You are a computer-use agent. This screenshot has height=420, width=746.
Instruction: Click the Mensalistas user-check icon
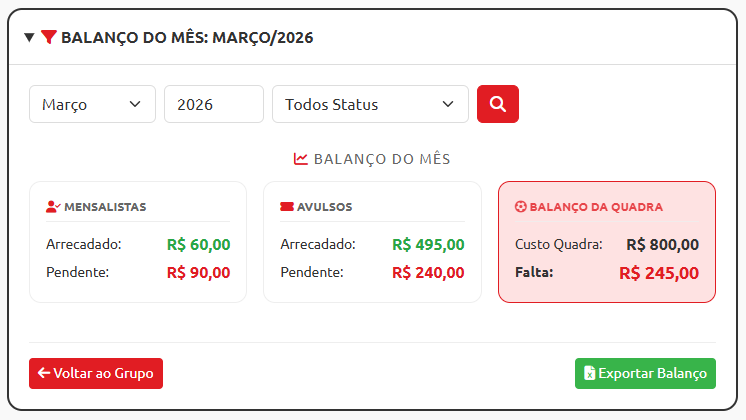click(53, 207)
